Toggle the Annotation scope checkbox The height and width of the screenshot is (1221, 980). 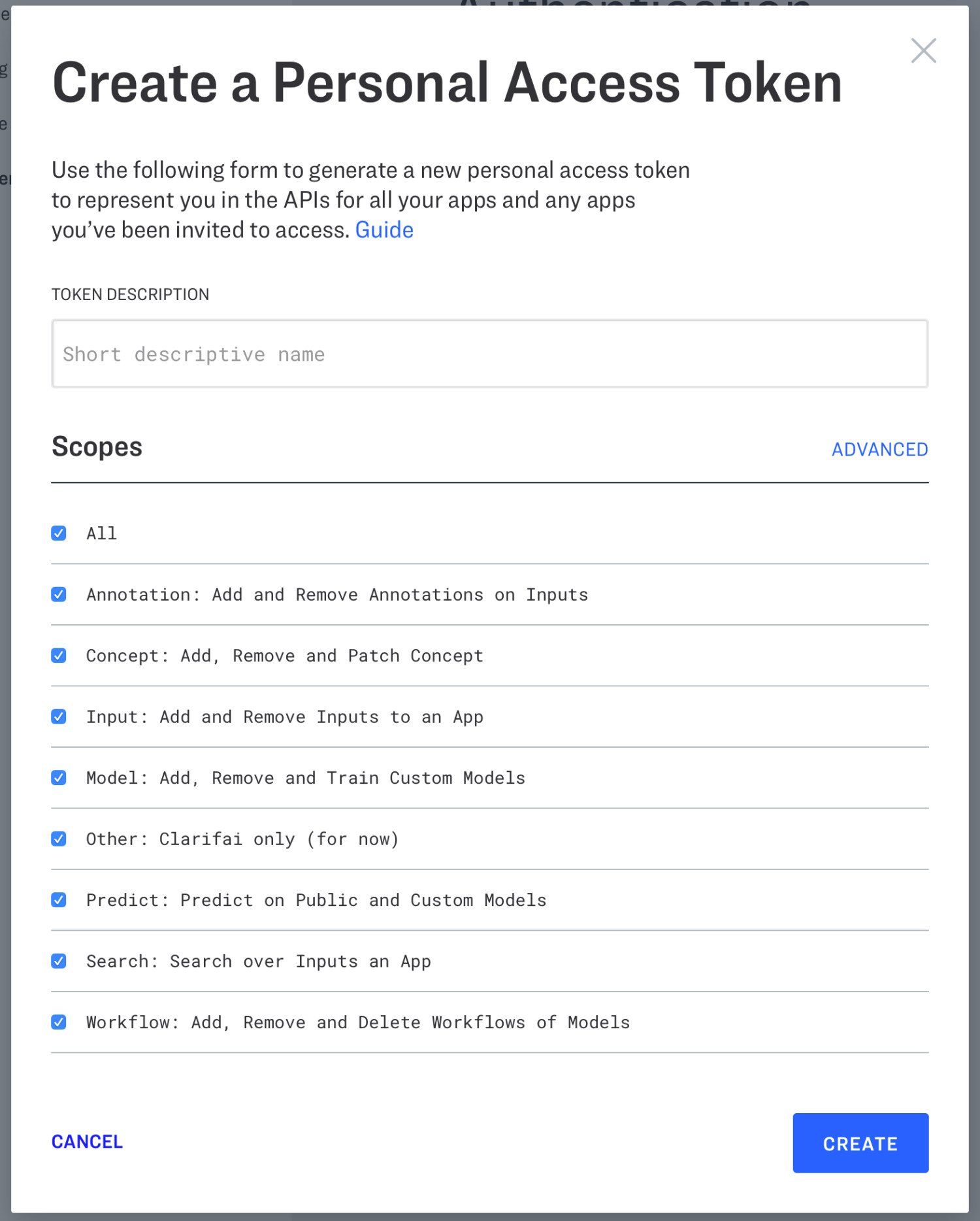pyautogui.click(x=59, y=594)
